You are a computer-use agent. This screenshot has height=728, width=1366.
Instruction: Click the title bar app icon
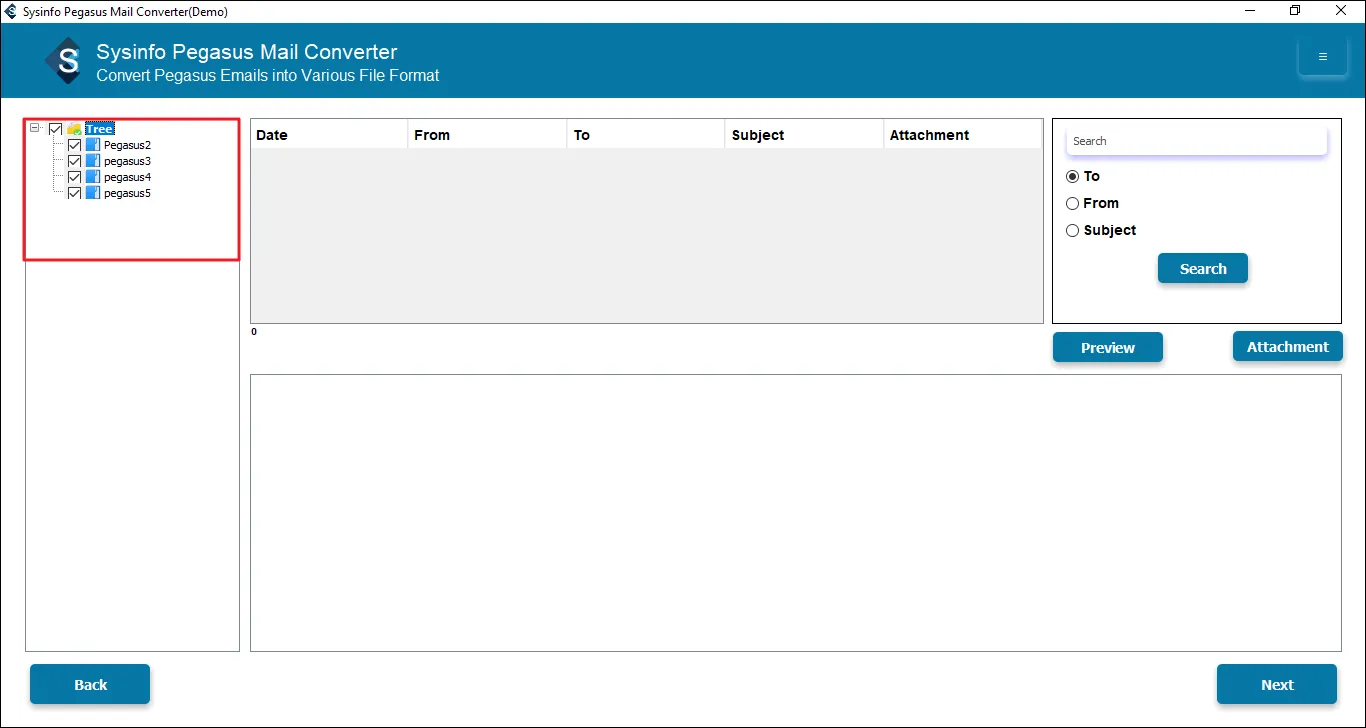click(x=11, y=11)
